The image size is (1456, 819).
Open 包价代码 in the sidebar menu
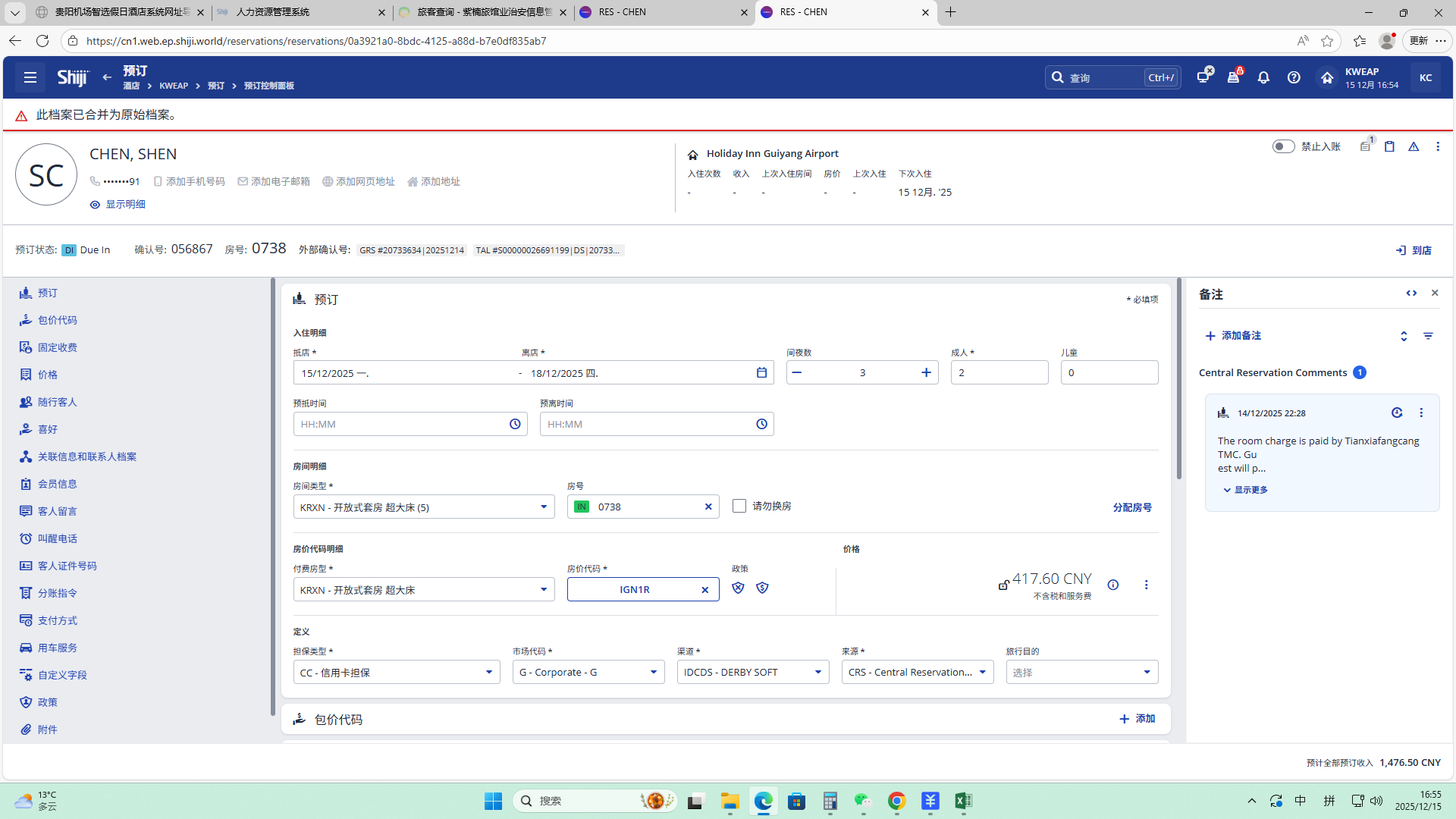tap(58, 320)
